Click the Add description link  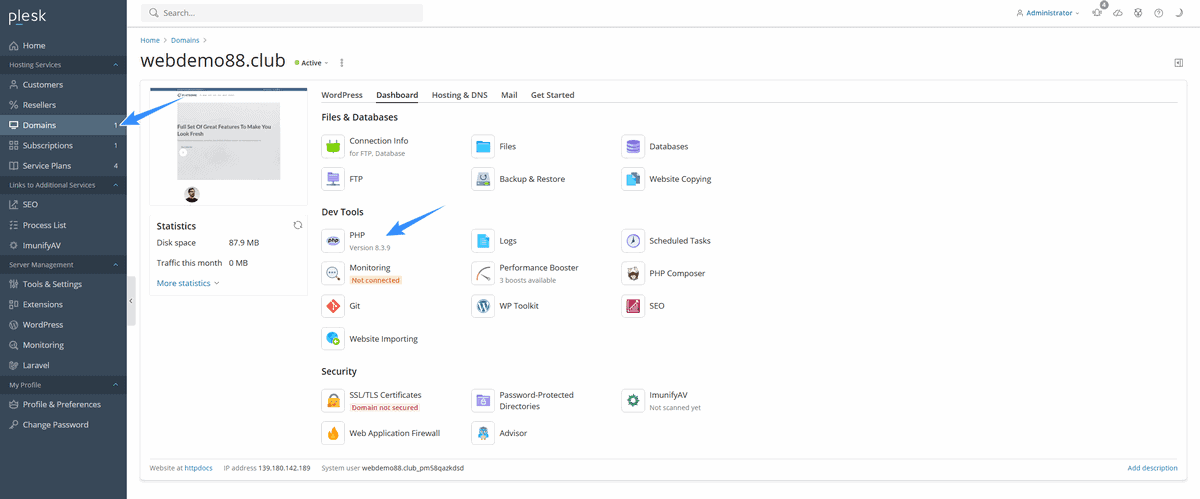[1152, 468]
